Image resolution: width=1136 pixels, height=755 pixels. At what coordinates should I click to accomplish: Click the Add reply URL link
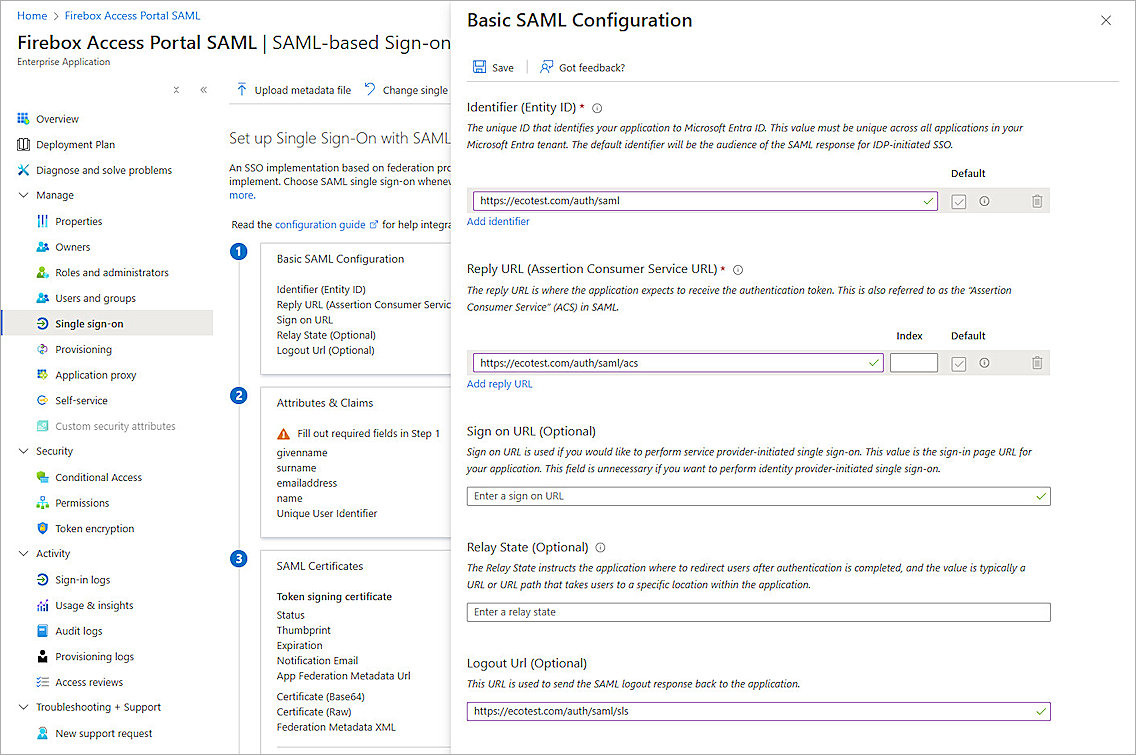click(x=499, y=383)
